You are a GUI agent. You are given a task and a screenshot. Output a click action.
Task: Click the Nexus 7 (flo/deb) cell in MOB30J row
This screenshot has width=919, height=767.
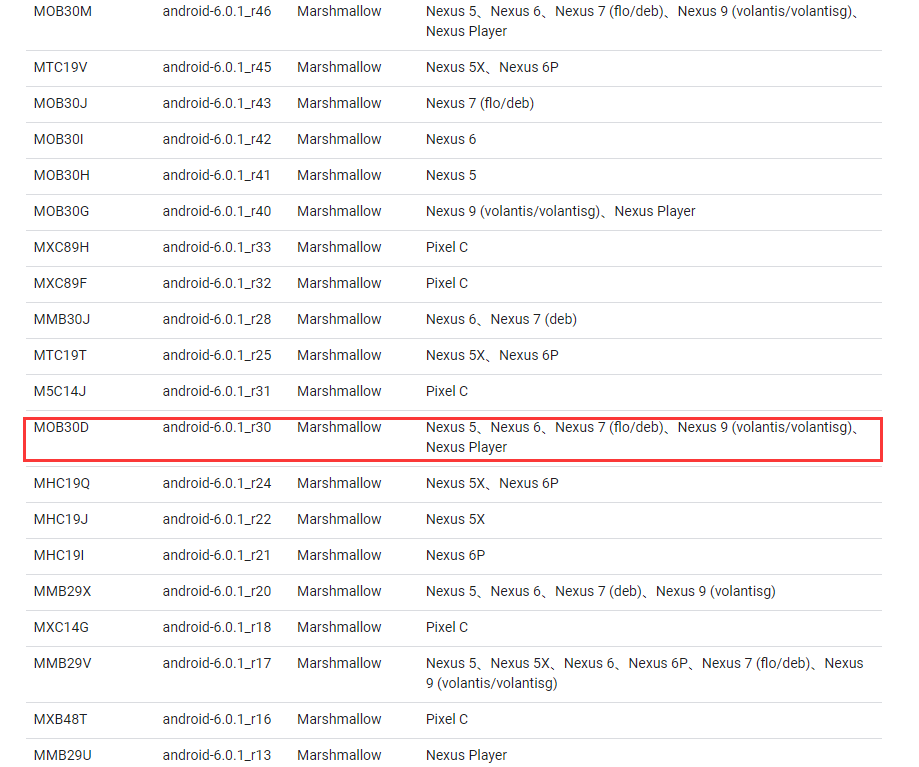(x=480, y=103)
